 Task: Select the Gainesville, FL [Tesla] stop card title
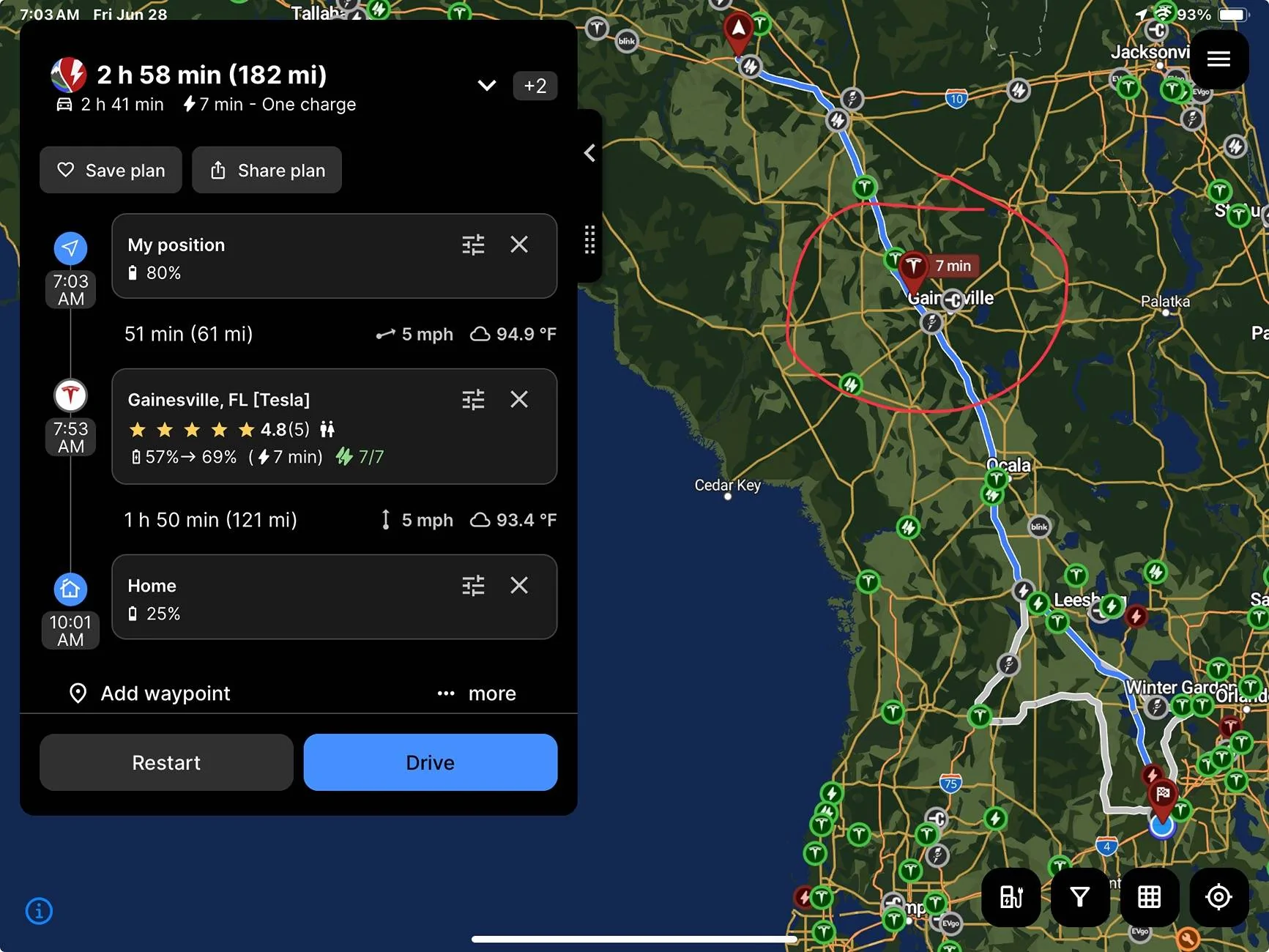219,400
